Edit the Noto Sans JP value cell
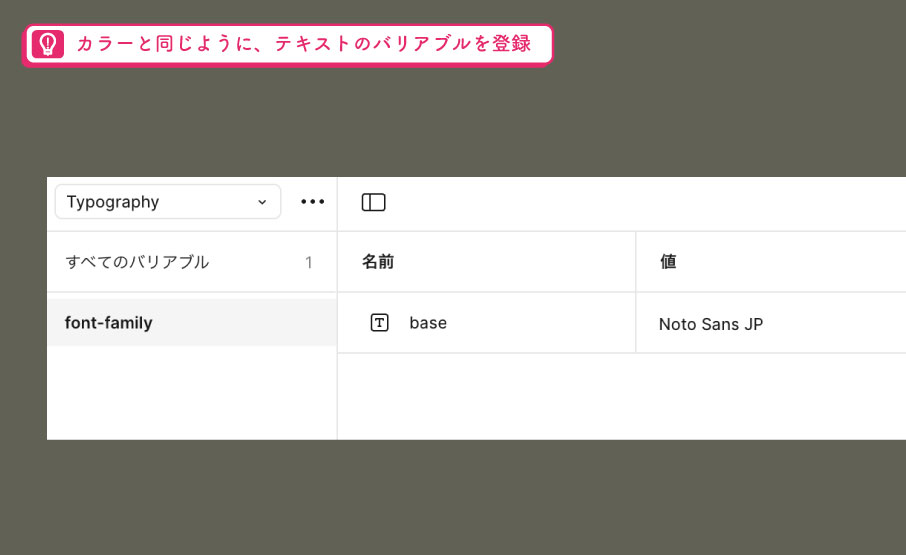This screenshot has height=555, width=906. click(771, 323)
